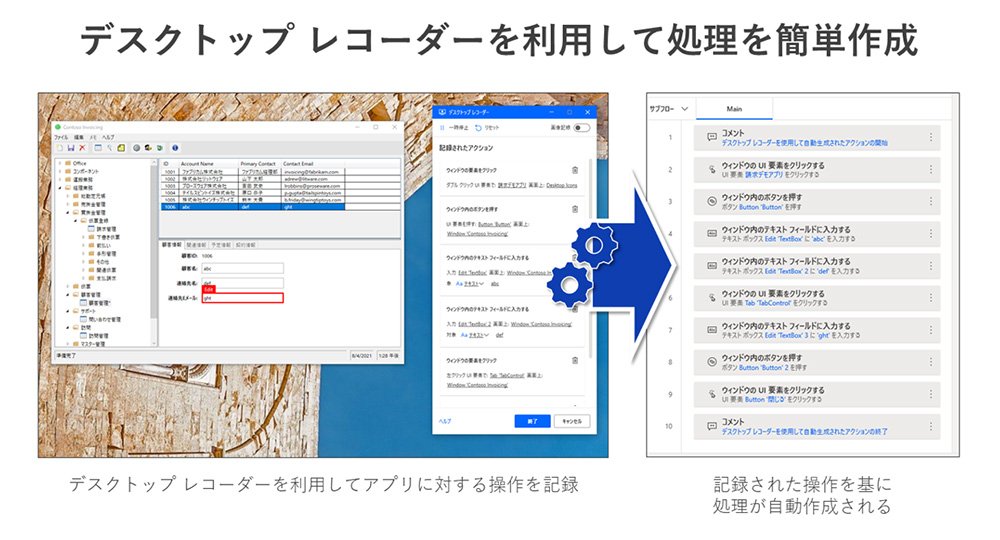1000x540 pixels.
Task: Open the ヘルプ link in recorder footer
Action: click(445, 421)
